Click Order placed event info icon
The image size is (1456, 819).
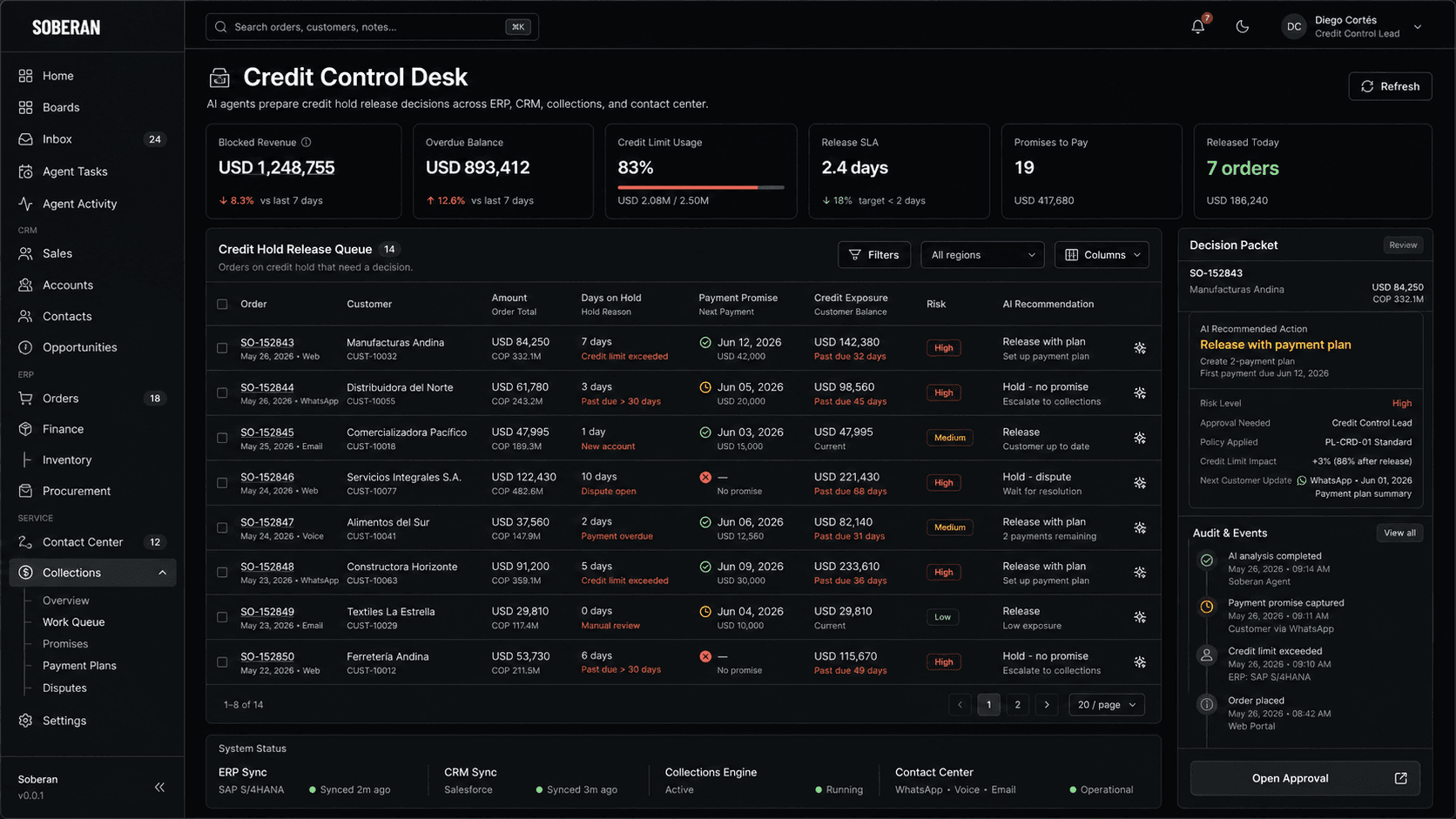[1207, 705]
